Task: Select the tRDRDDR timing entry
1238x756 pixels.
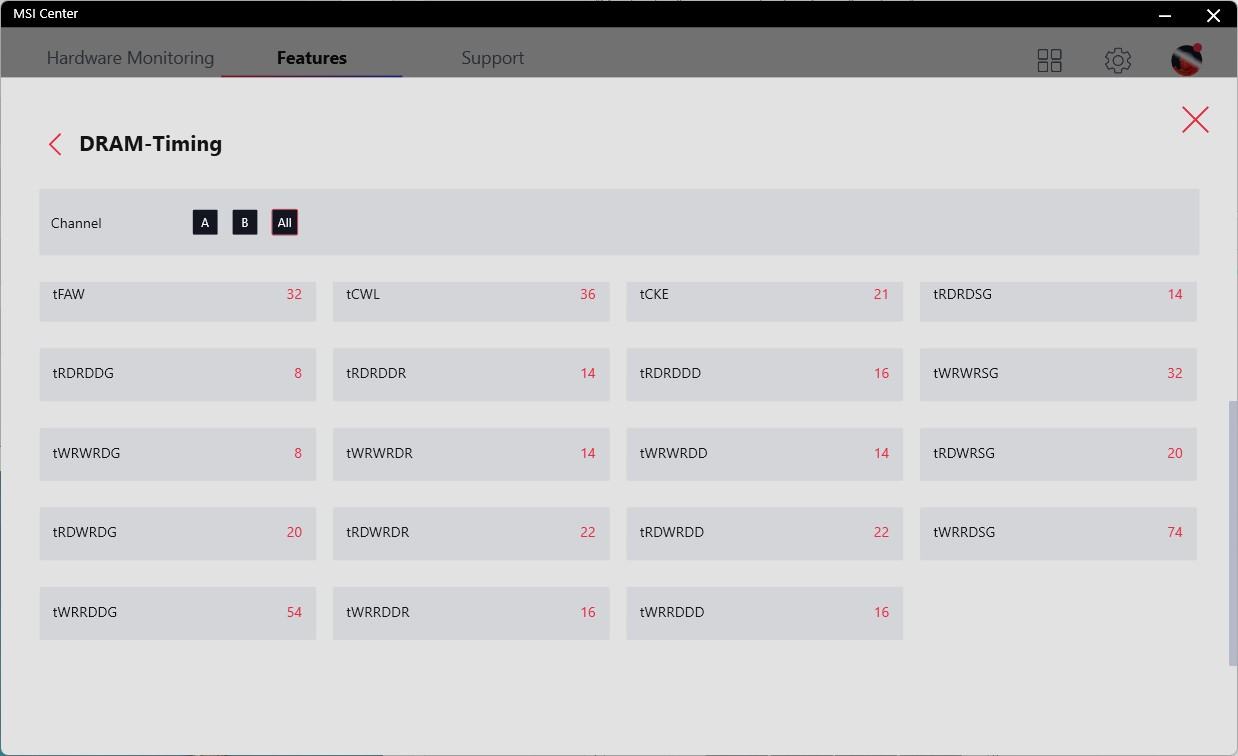Action: point(471,374)
